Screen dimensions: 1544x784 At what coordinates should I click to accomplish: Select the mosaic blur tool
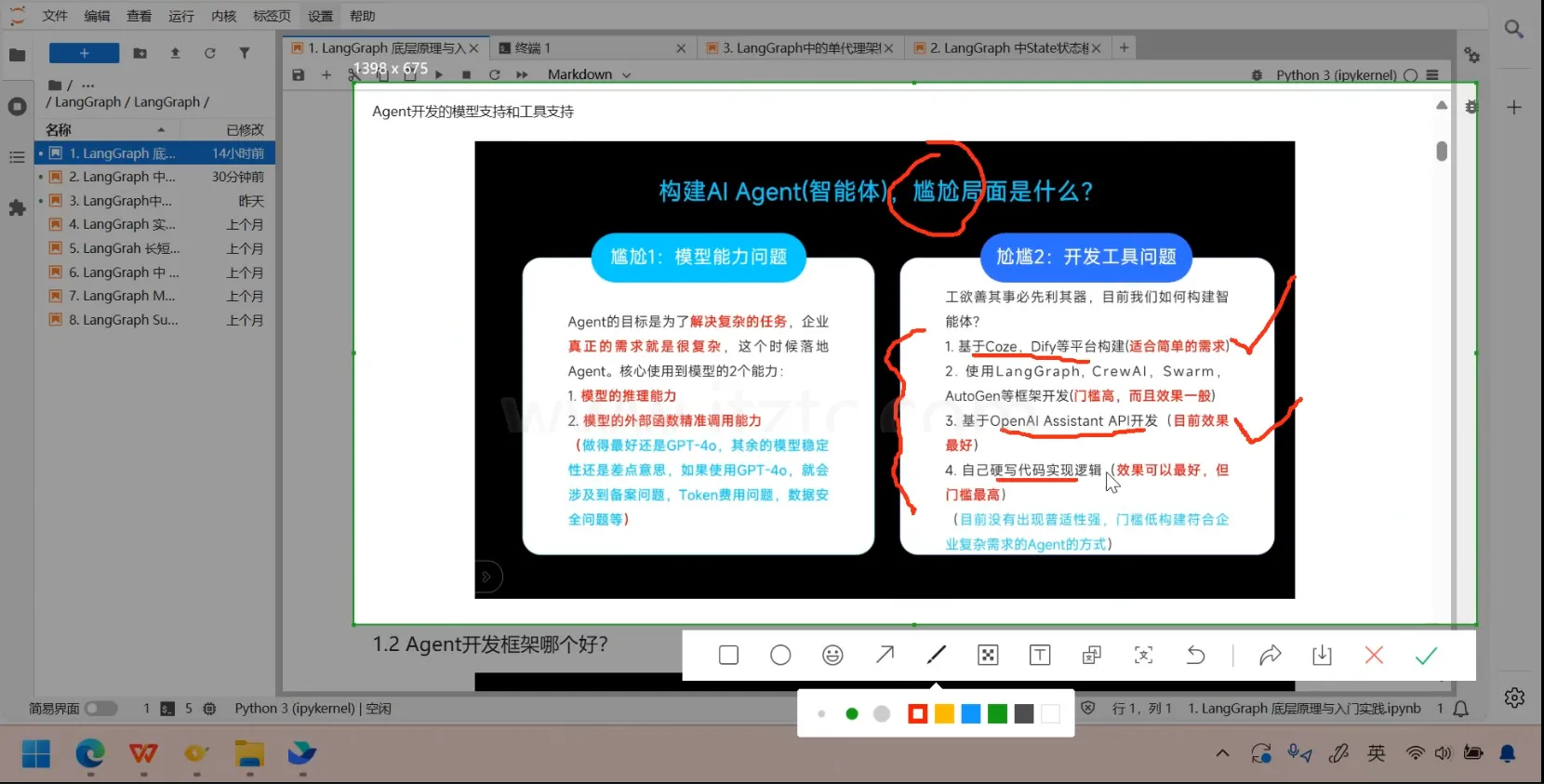point(988,656)
